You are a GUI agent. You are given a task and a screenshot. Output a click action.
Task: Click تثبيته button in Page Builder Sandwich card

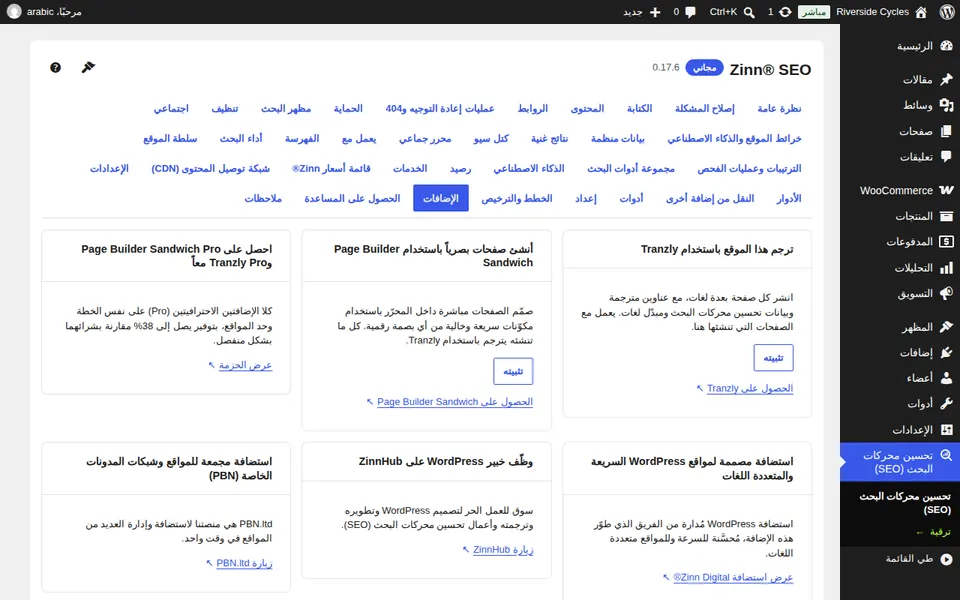[513, 372]
